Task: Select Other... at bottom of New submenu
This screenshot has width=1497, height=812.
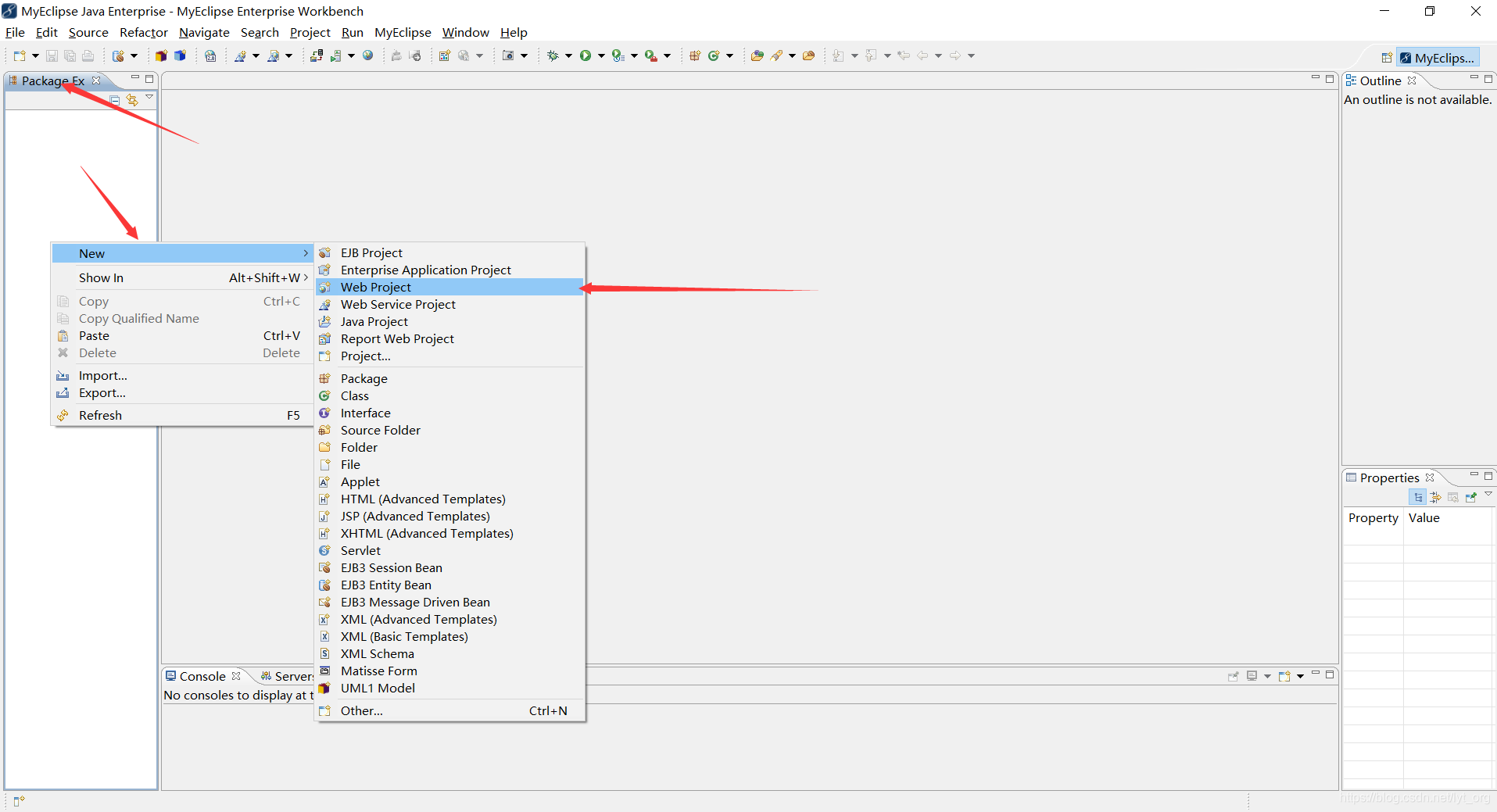Action: click(449, 710)
